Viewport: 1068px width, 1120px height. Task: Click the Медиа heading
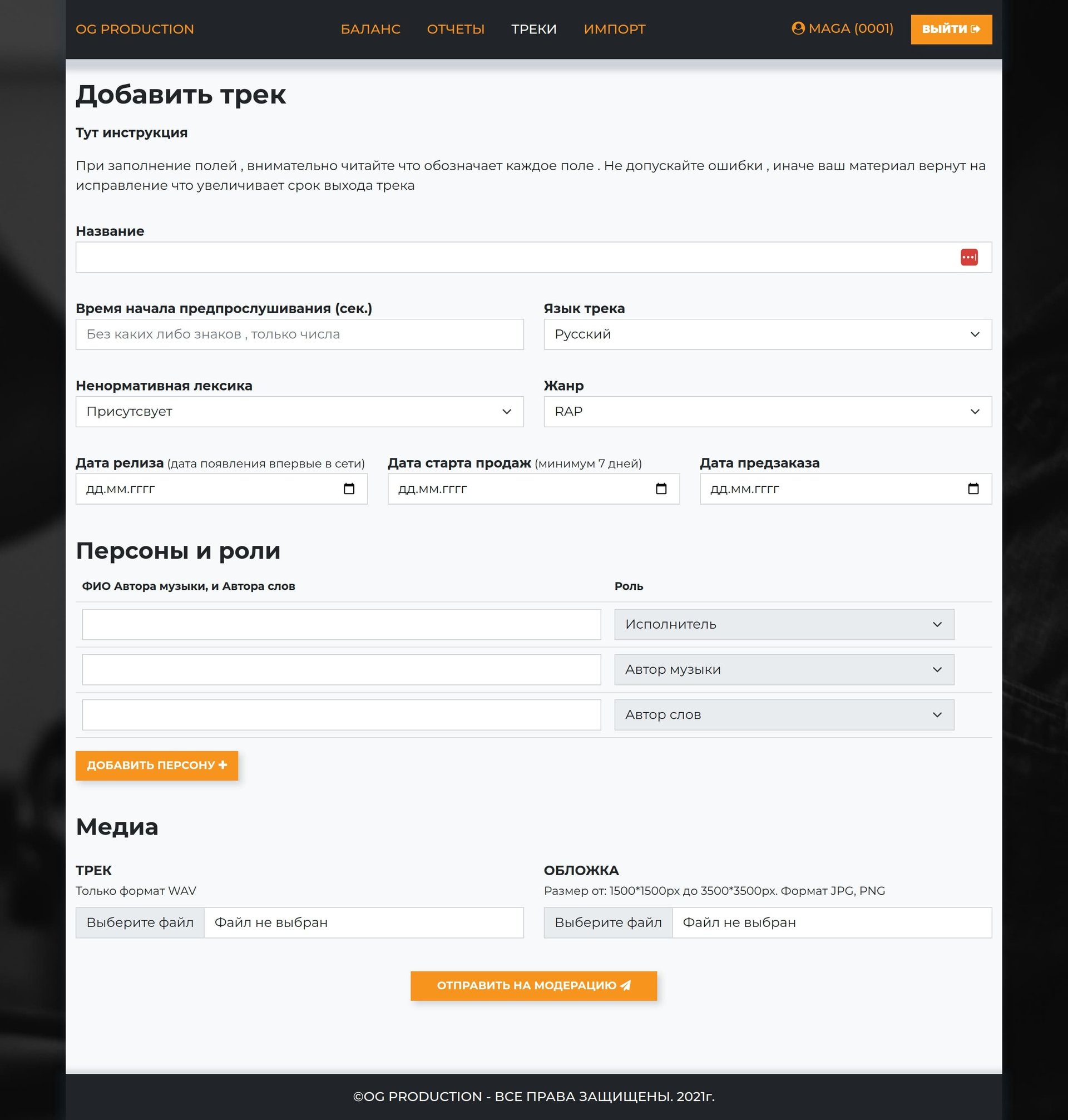117,827
